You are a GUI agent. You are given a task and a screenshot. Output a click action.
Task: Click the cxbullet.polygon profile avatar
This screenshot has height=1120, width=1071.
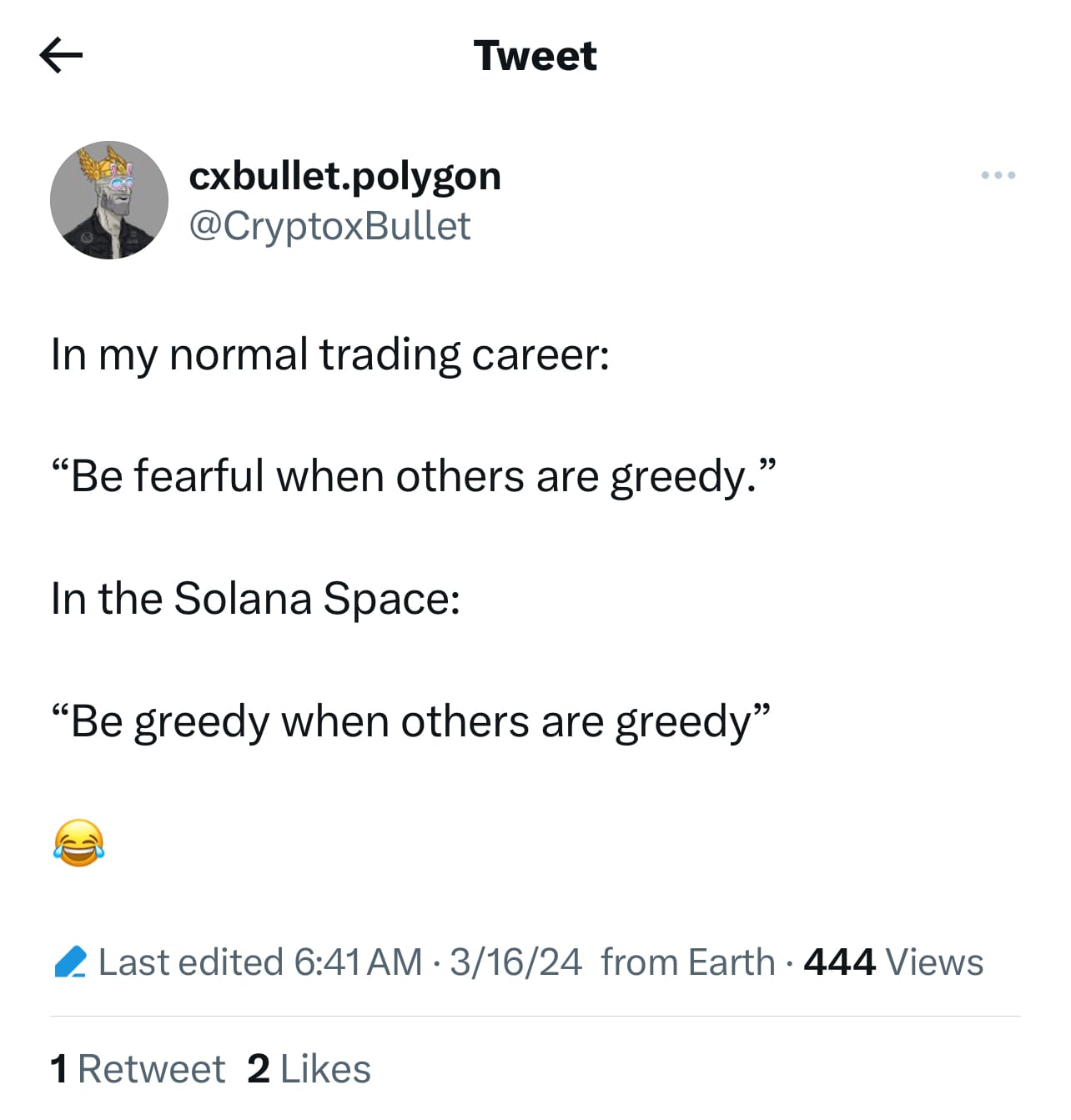pos(109,200)
